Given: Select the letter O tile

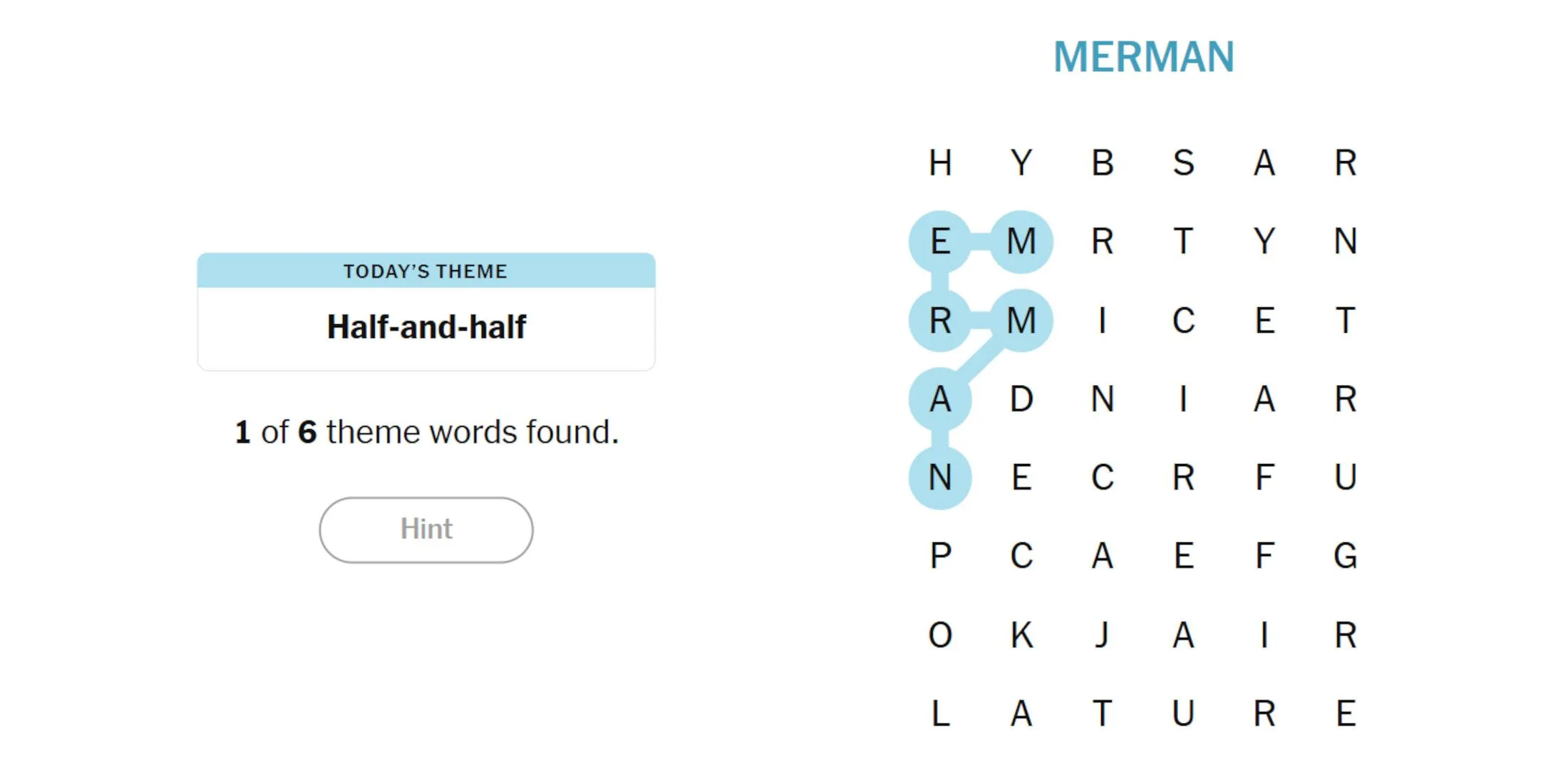Looking at the screenshot, I should (940, 634).
